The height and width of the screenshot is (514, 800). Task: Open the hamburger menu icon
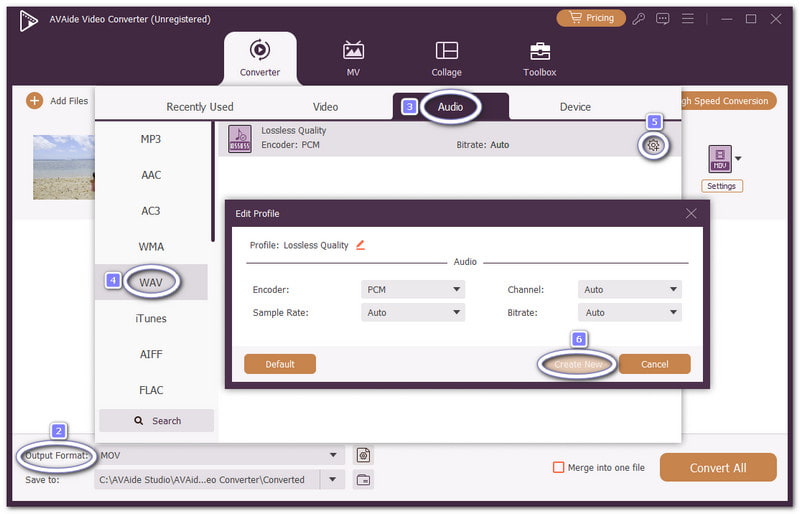687,19
